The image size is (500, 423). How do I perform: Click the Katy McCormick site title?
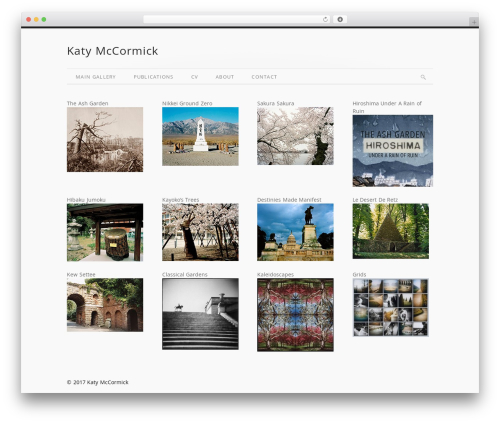point(112,51)
